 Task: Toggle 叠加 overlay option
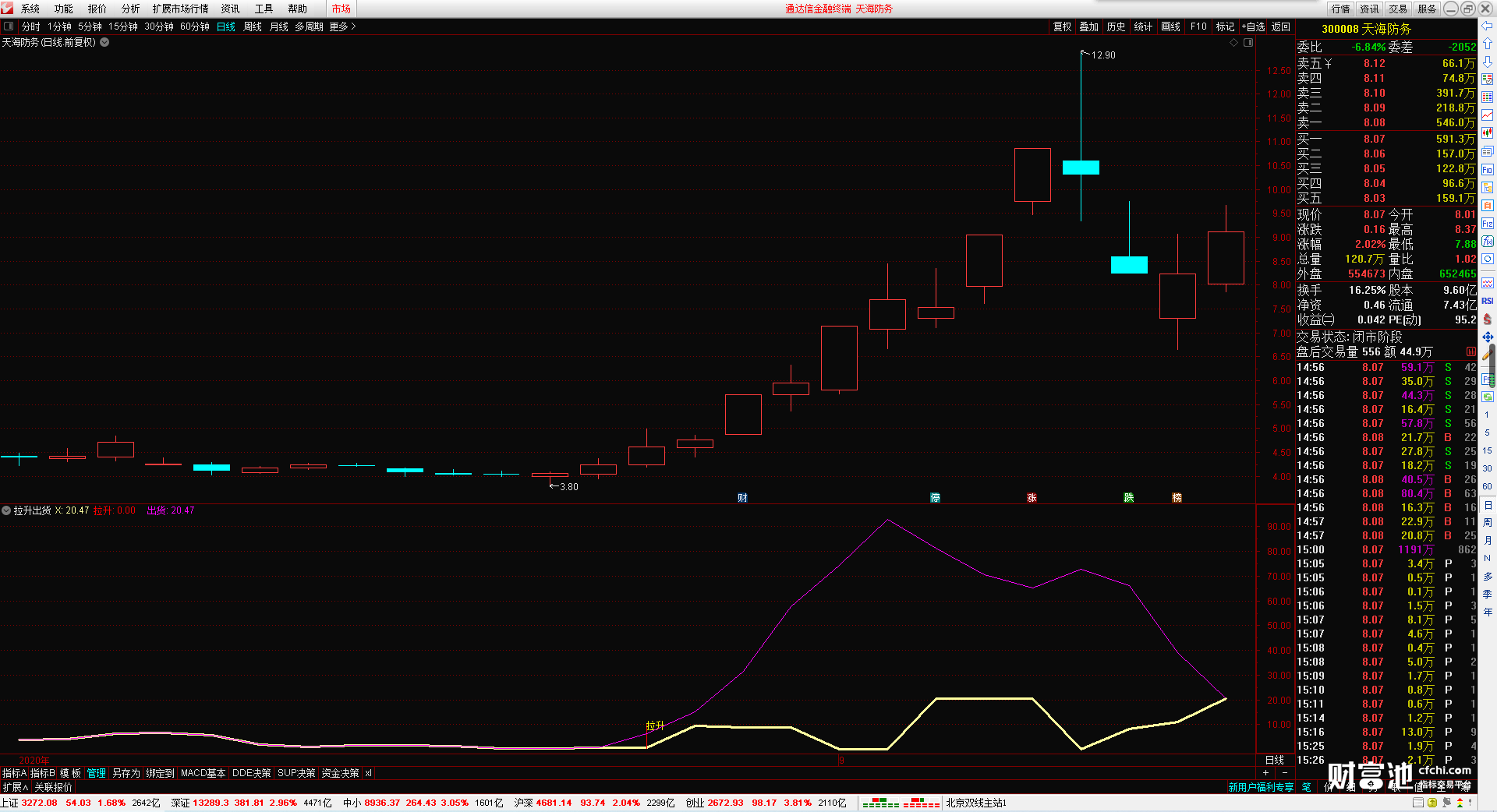pyautogui.click(x=1088, y=26)
